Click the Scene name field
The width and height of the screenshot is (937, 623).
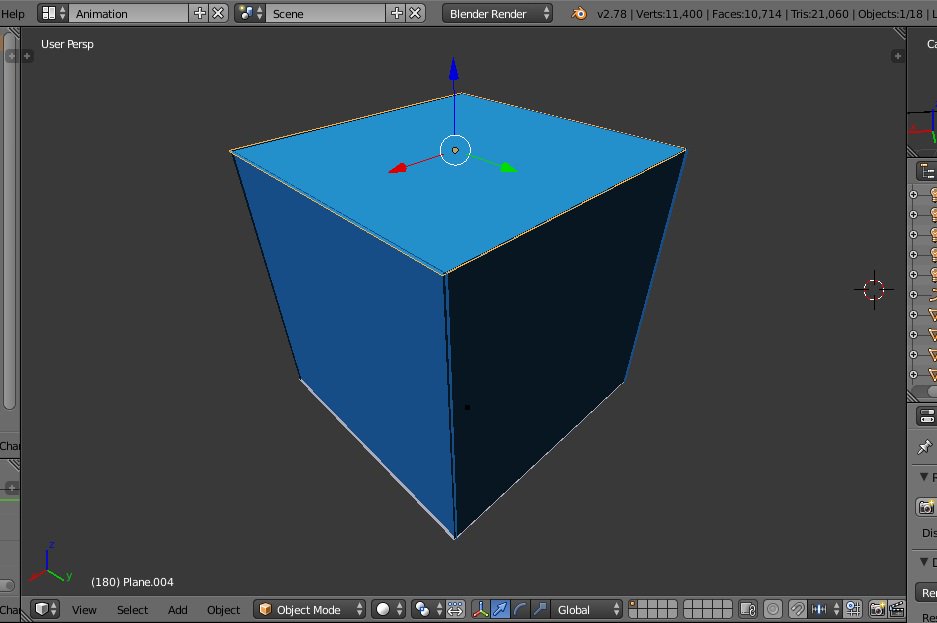tap(326, 13)
